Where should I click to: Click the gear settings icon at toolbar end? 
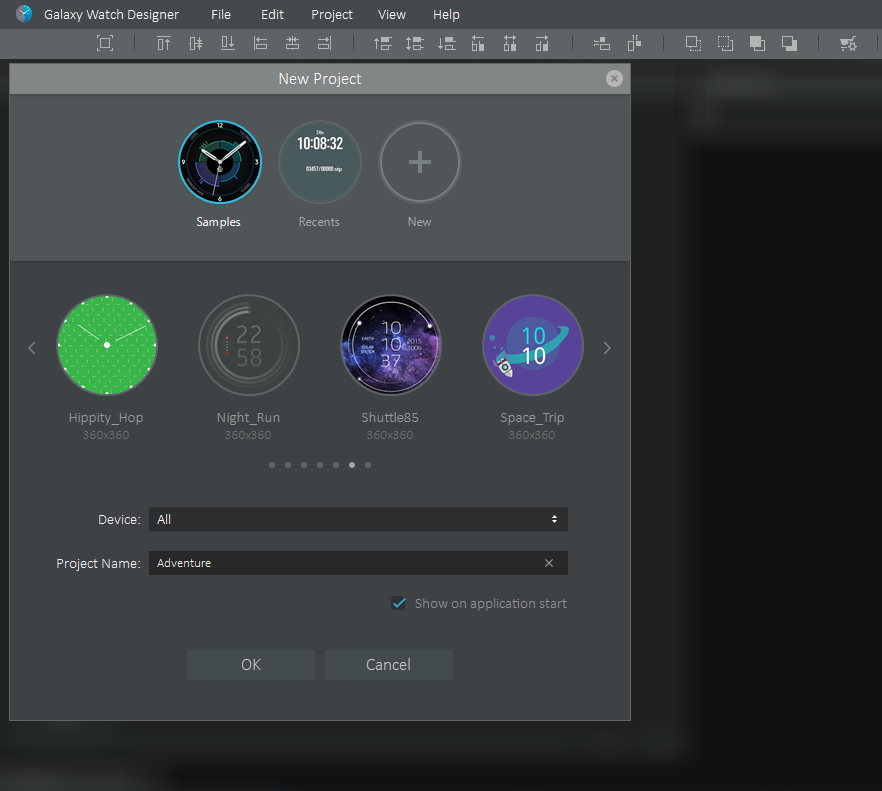848,43
